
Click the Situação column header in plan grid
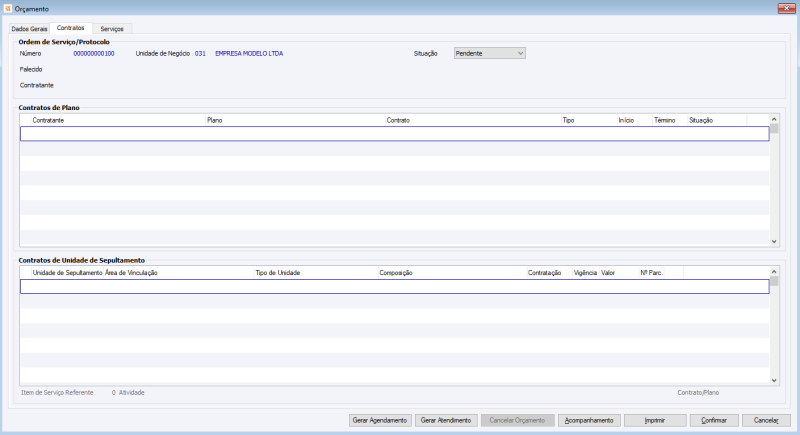click(717, 120)
